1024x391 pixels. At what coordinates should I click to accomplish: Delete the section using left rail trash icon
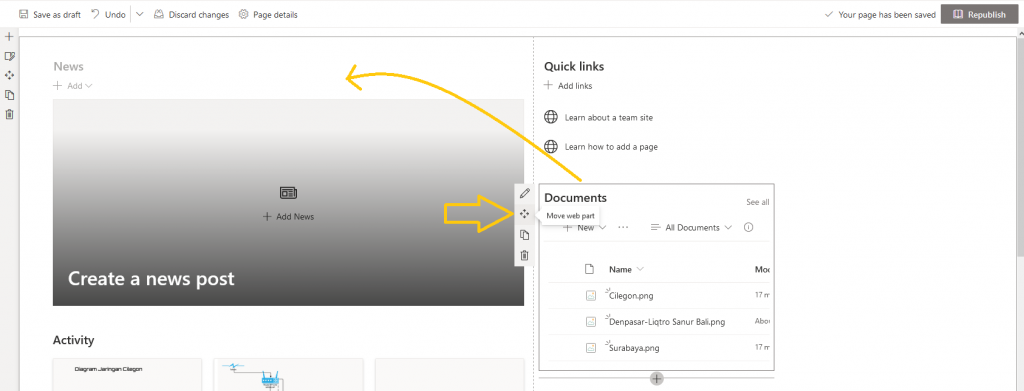pyautogui.click(x=9, y=114)
